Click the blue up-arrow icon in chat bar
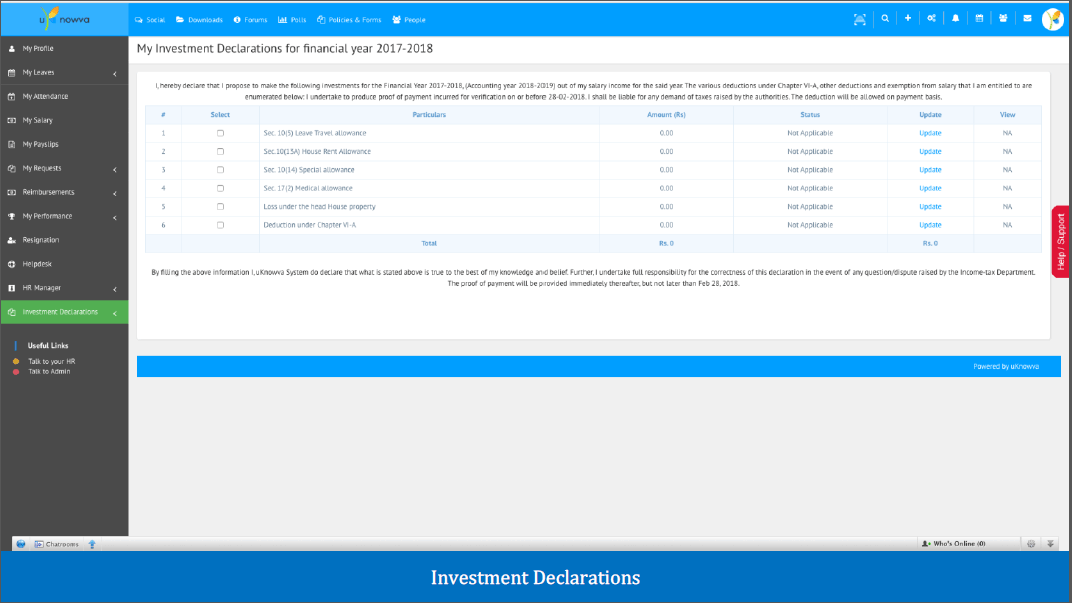Image resolution: width=1072 pixels, height=603 pixels. [x=92, y=544]
